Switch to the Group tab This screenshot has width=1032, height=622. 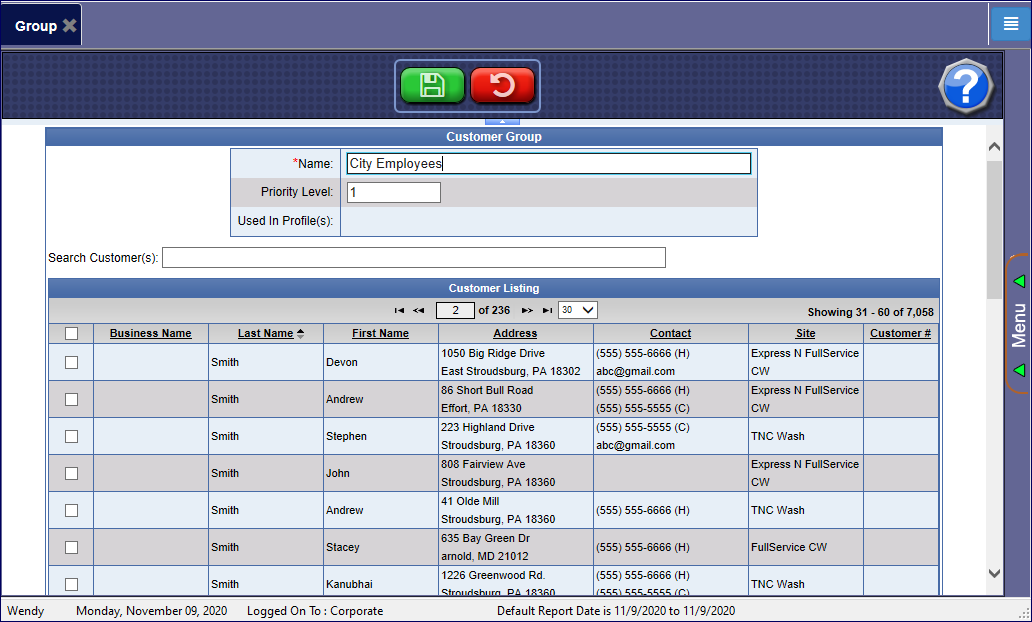pos(36,26)
